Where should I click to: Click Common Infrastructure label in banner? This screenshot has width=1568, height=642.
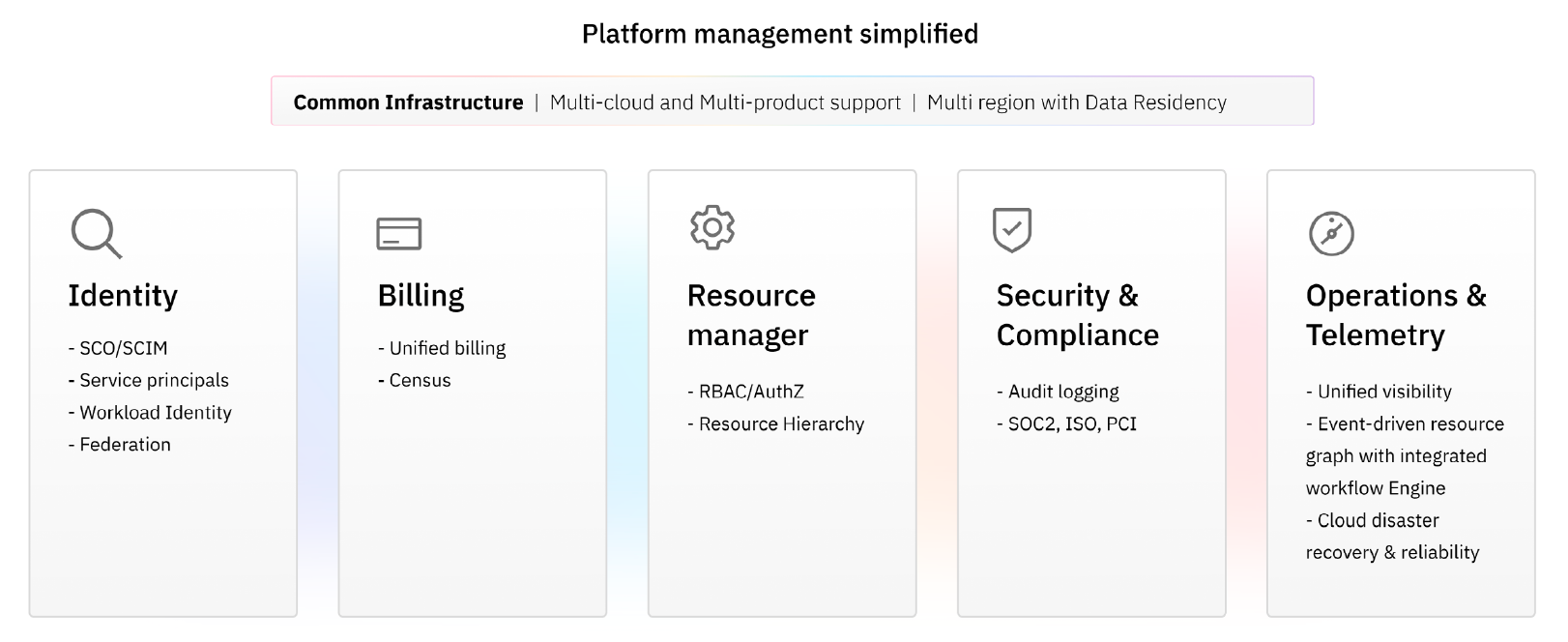click(x=408, y=102)
